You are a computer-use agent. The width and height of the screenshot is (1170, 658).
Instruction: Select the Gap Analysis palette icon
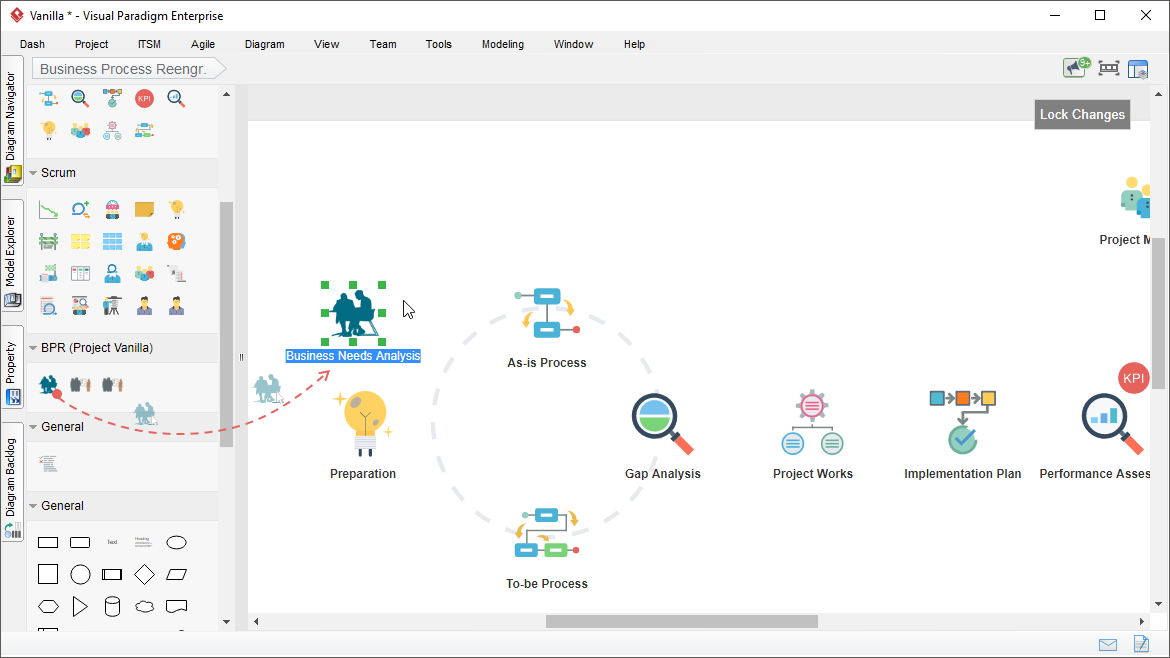(x=80, y=98)
